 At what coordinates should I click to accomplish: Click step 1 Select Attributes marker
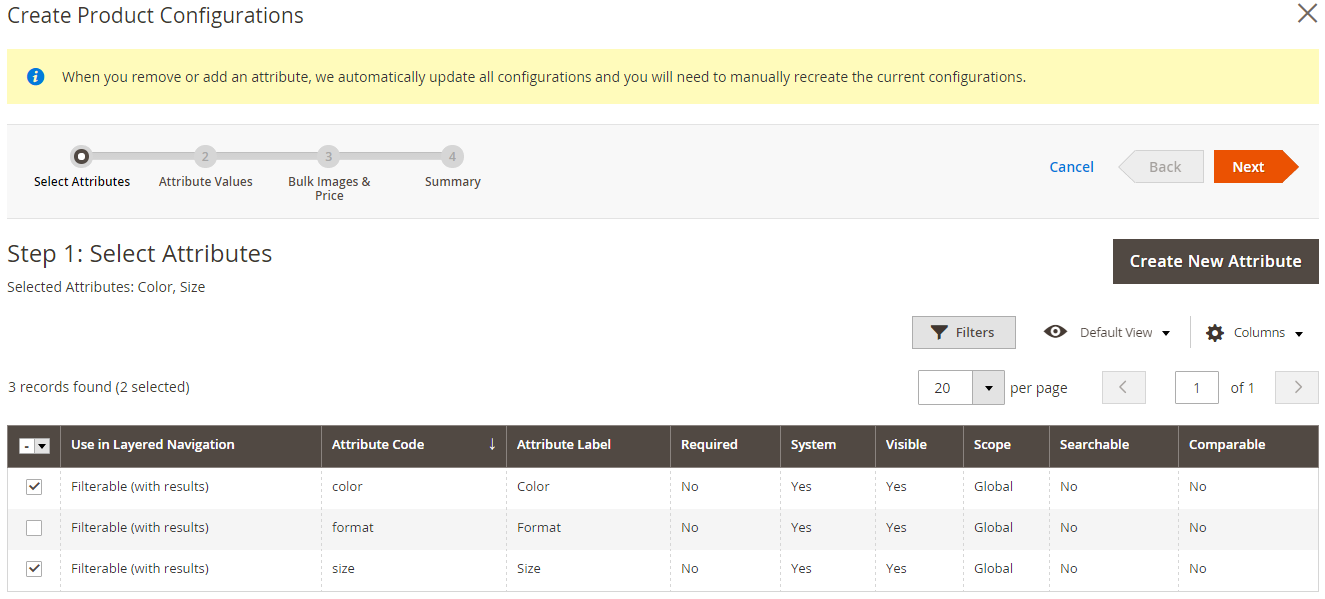click(x=82, y=156)
